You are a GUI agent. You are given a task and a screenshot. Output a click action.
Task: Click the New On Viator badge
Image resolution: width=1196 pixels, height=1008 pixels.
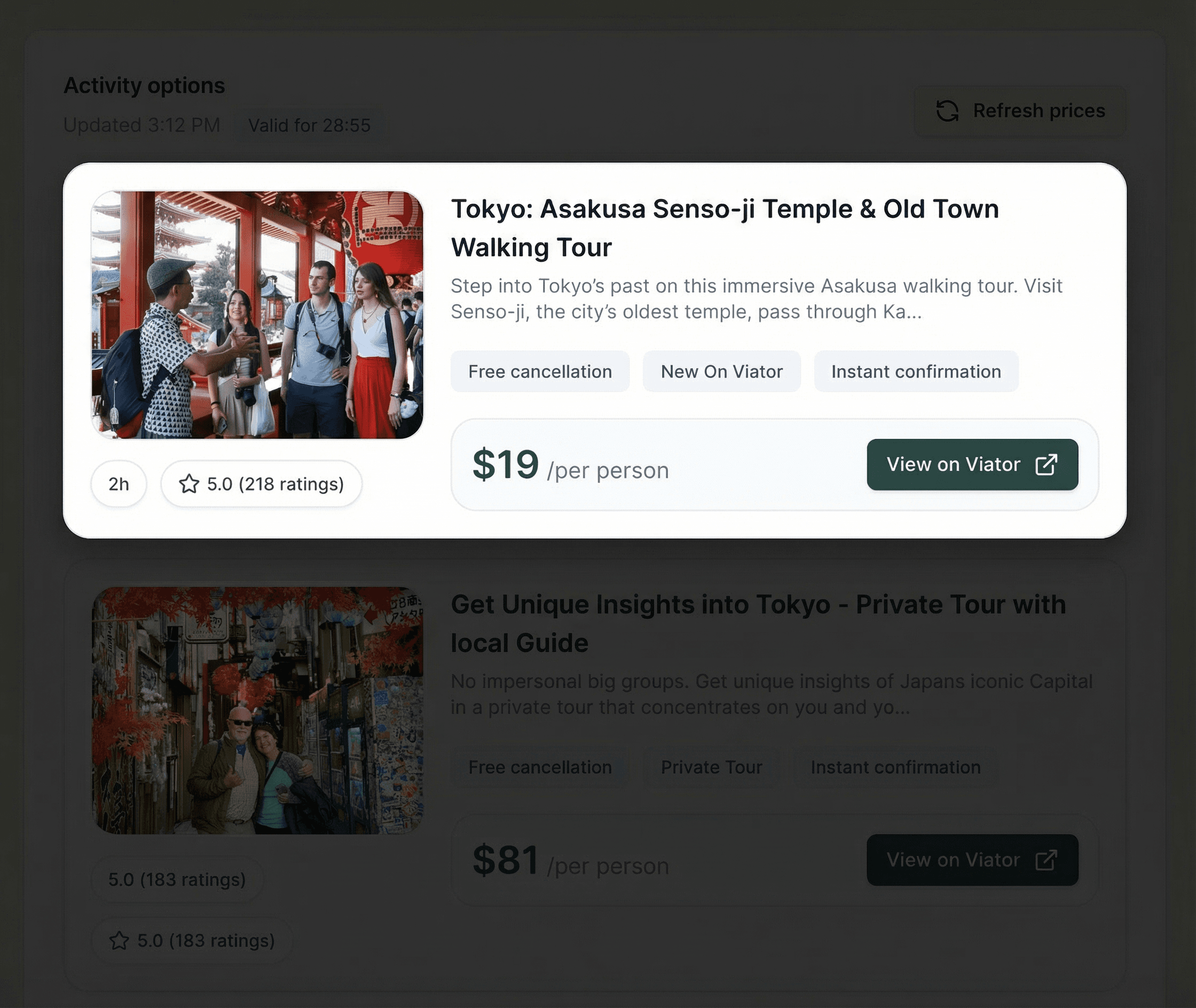tap(722, 372)
